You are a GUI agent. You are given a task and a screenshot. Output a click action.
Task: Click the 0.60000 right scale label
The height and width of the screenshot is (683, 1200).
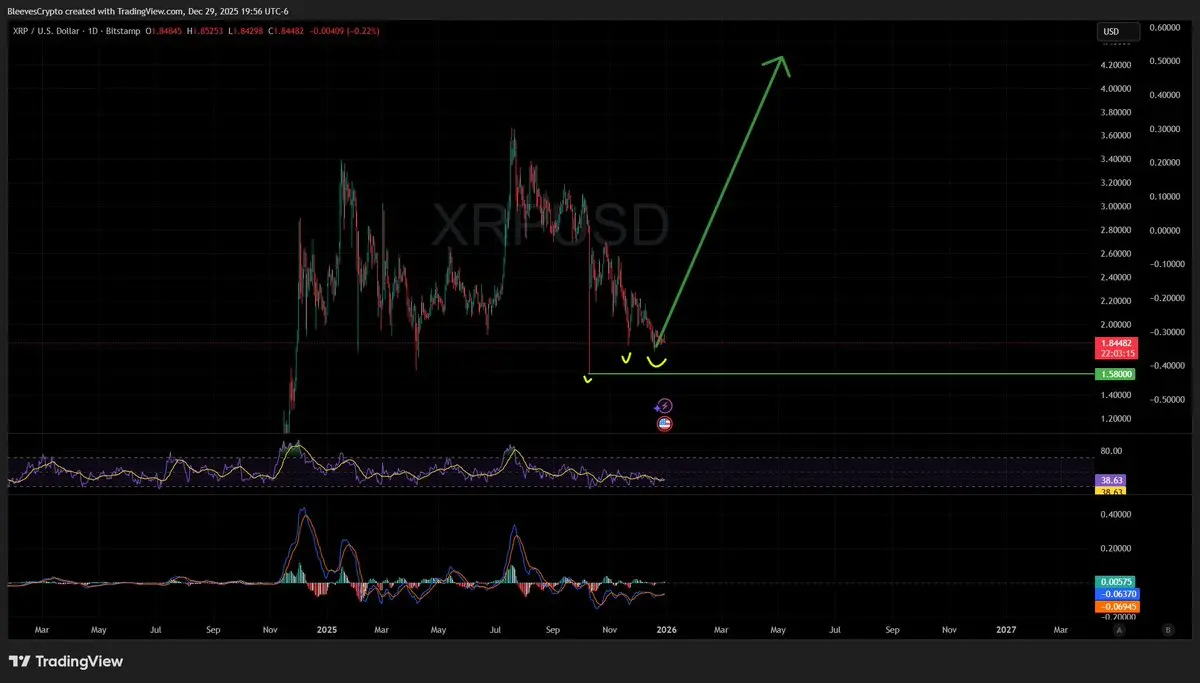point(1166,28)
